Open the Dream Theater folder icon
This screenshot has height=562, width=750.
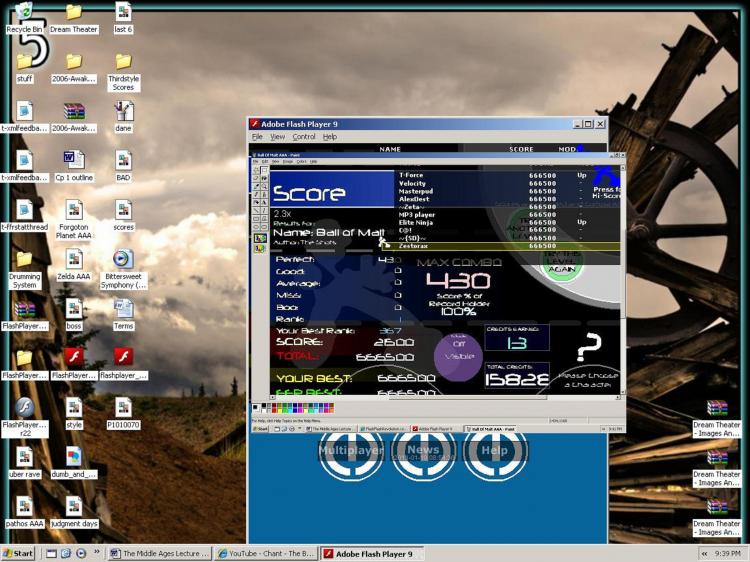(74, 18)
